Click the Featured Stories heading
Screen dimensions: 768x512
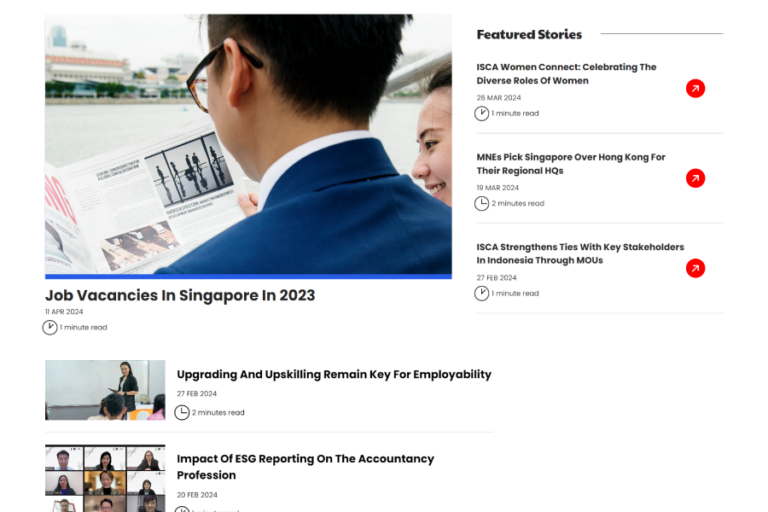[529, 34]
